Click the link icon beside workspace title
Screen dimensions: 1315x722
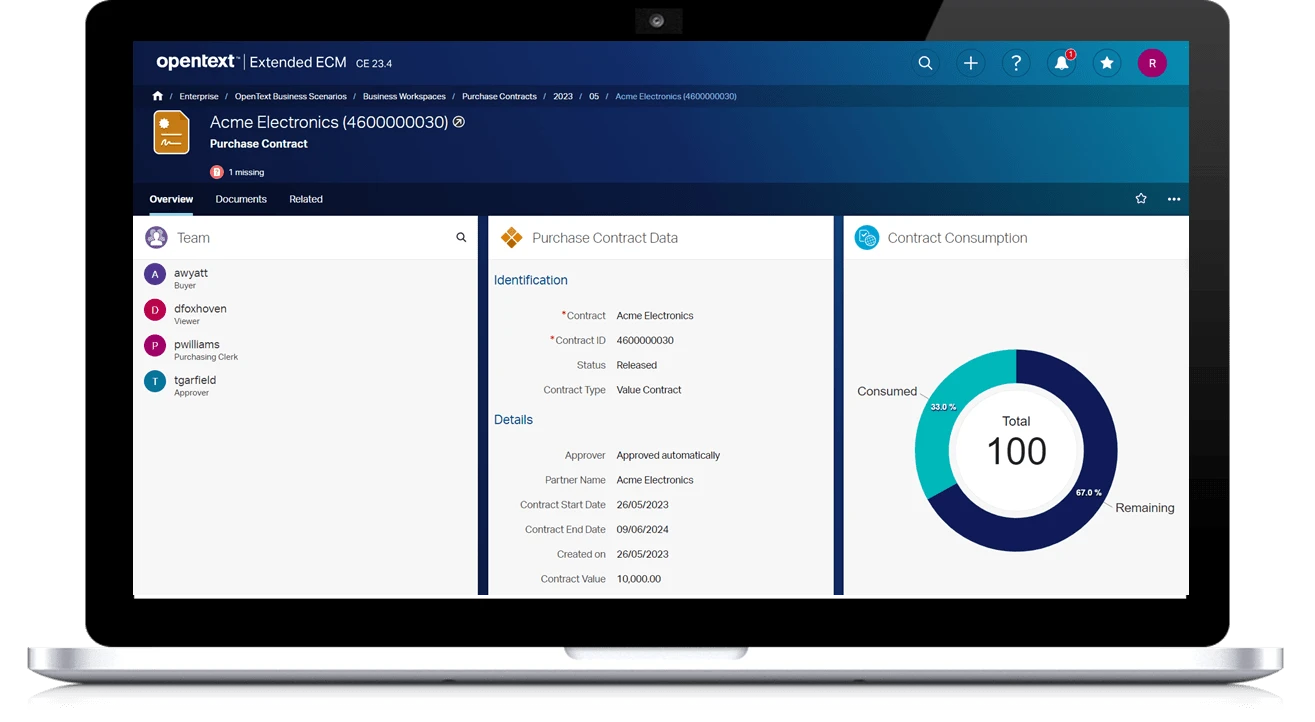point(459,122)
